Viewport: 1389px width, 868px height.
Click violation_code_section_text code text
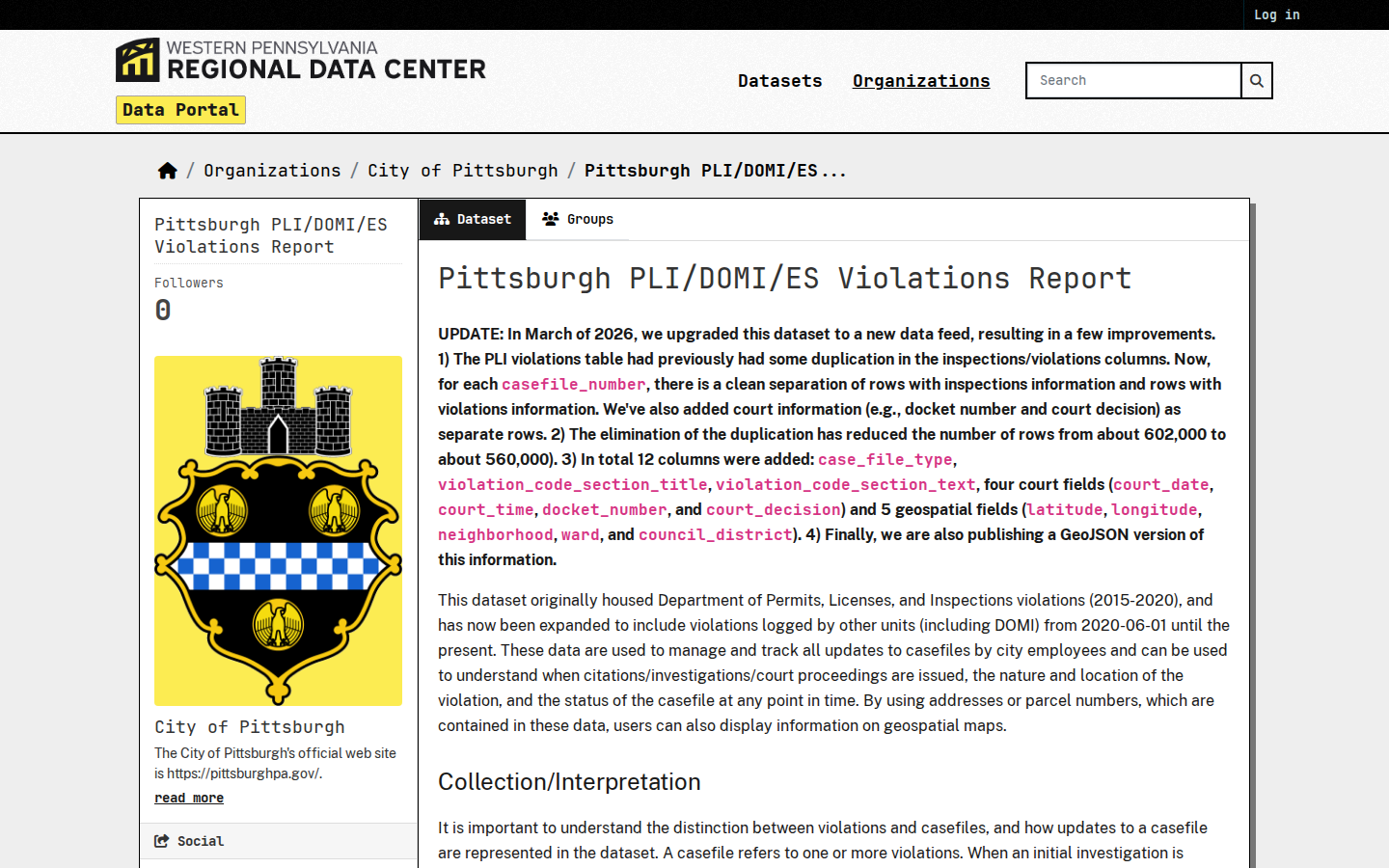point(846,484)
